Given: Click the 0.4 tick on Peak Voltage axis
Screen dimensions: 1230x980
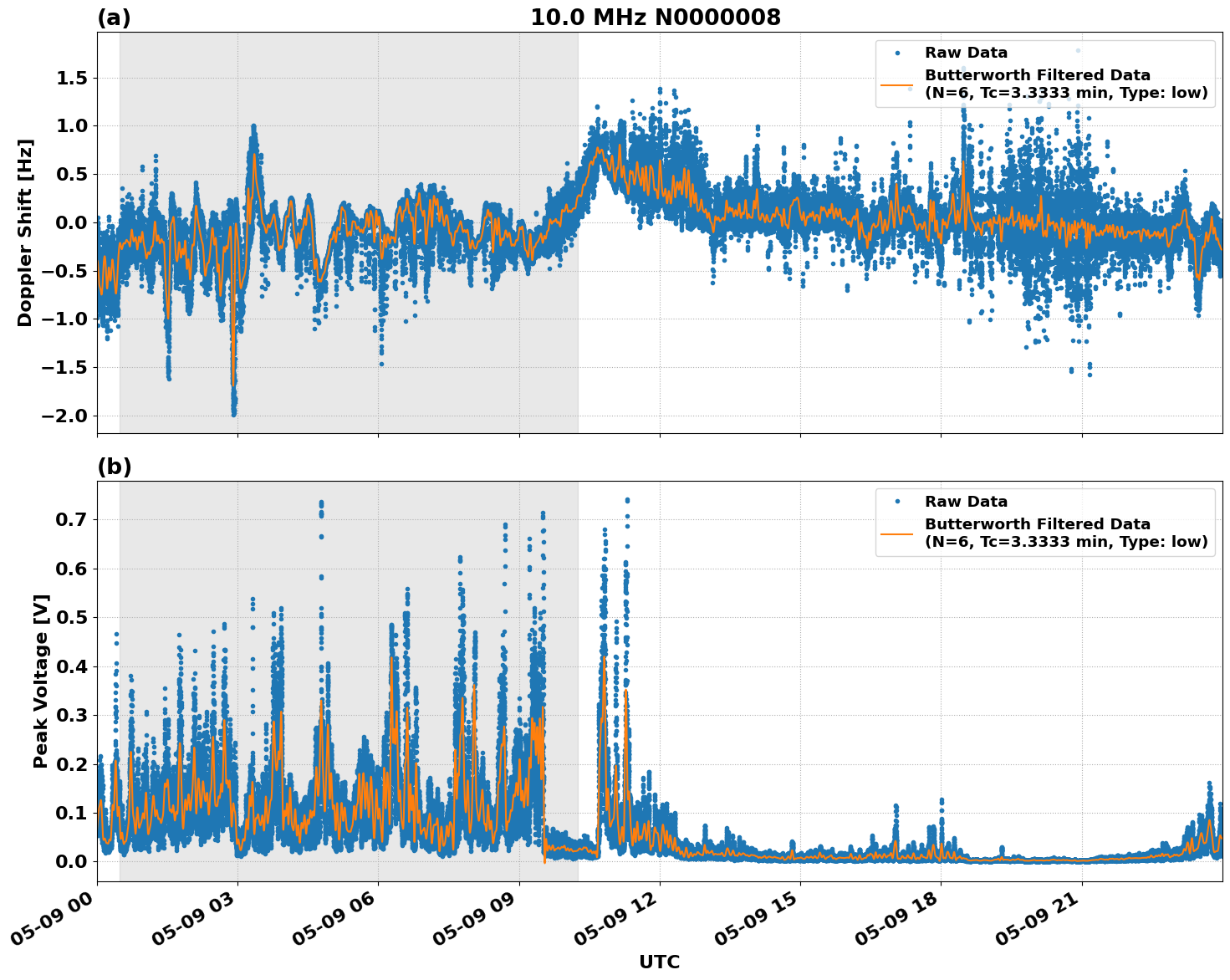Looking at the screenshot, I should 74,666.
